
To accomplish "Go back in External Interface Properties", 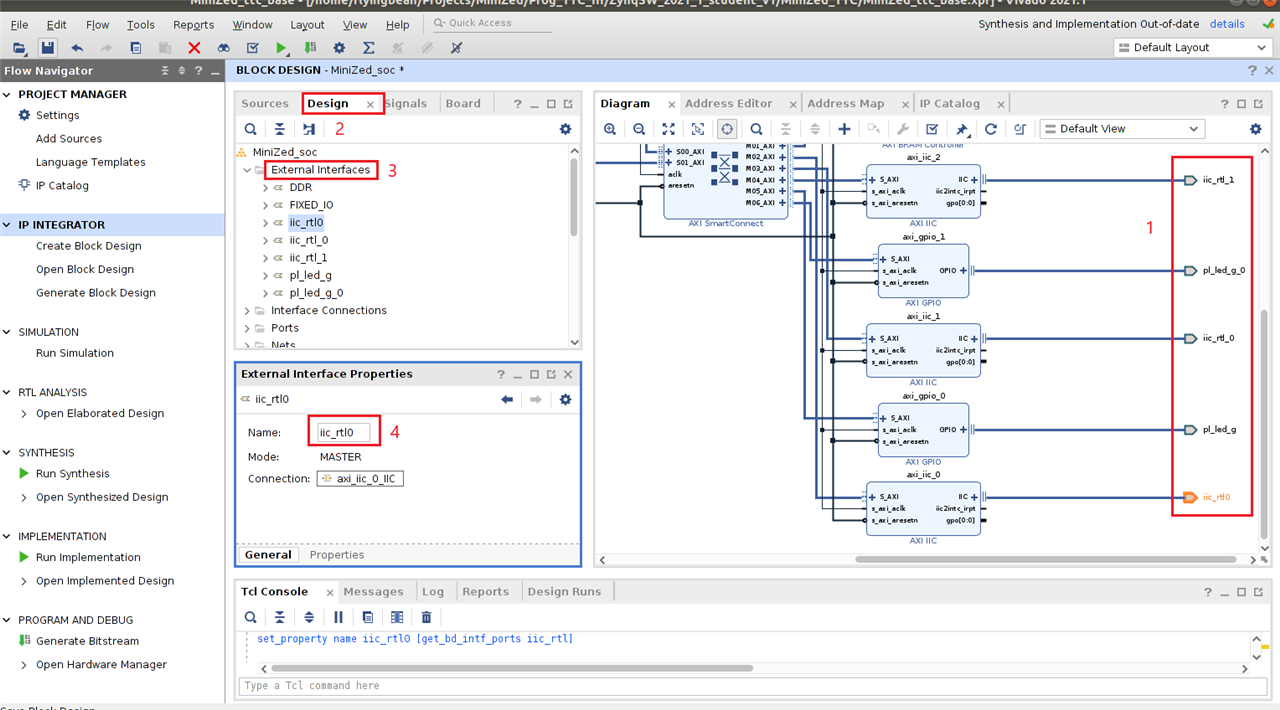I will point(507,399).
